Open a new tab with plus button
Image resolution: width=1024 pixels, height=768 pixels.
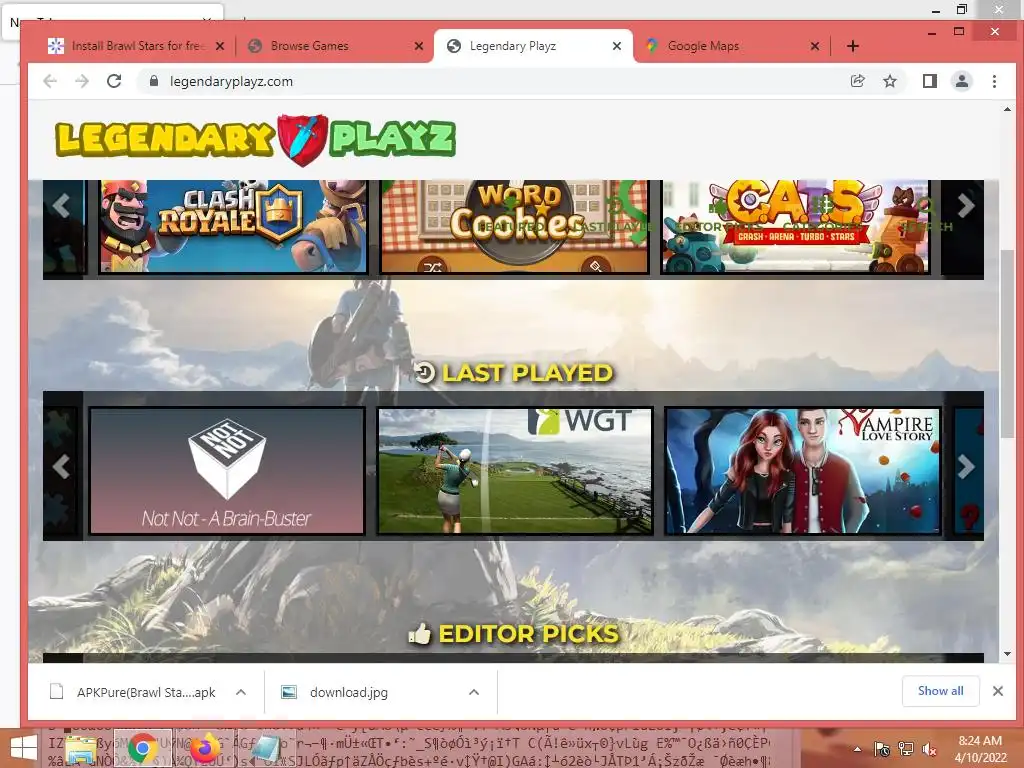pyautogui.click(x=852, y=46)
